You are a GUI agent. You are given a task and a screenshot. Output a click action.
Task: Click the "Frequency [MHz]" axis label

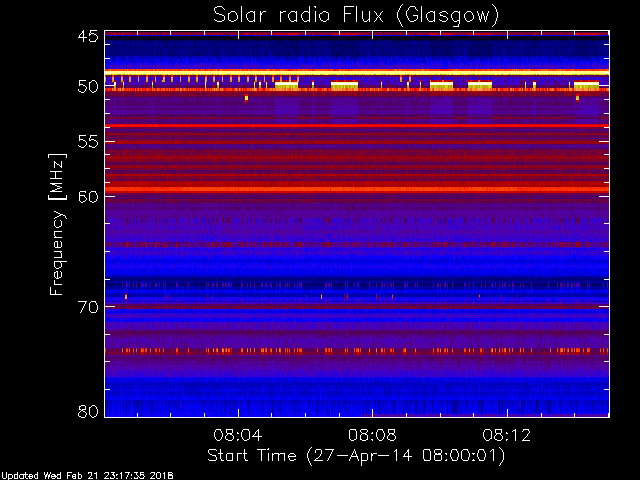[x=57, y=224]
